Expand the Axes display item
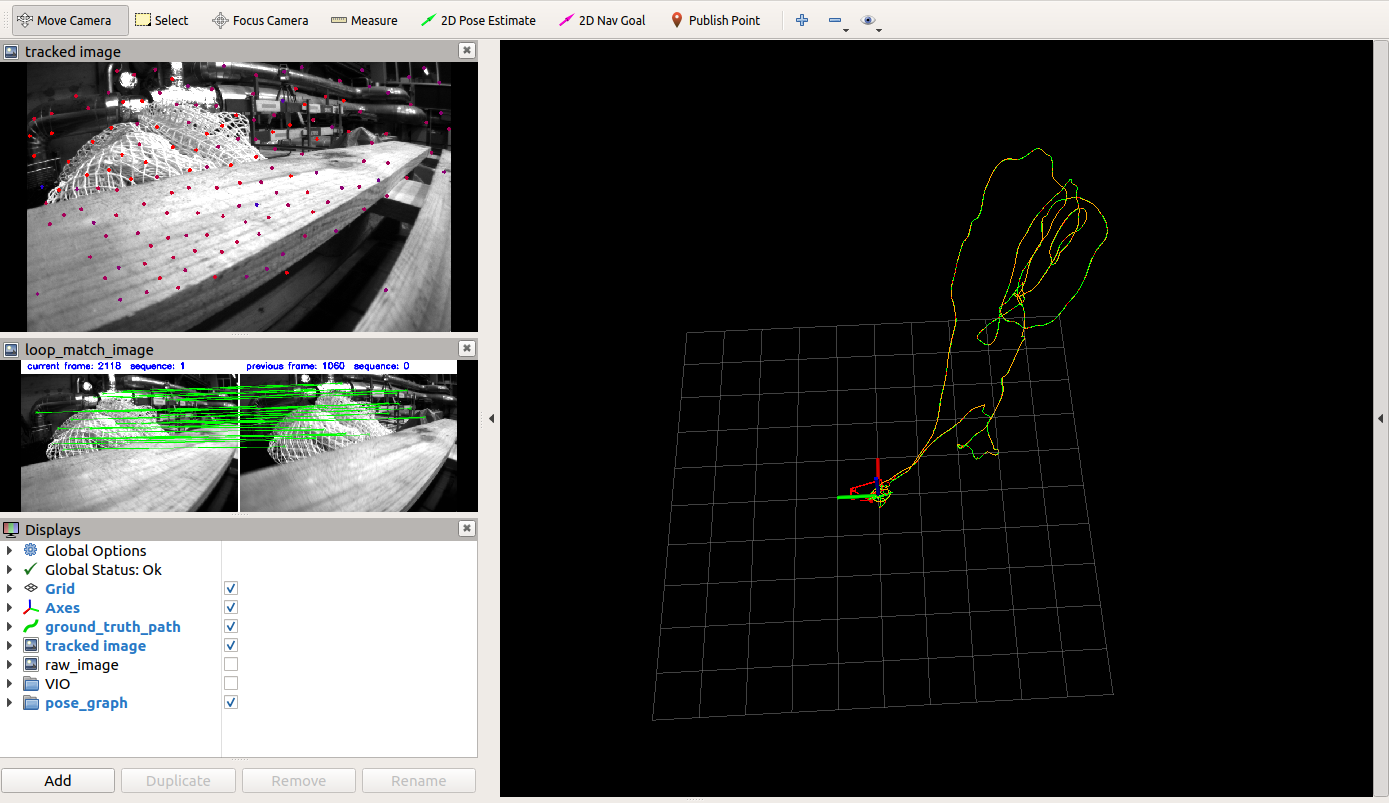Image resolution: width=1389 pixels, height=803 pixels. tap(10, 608)
